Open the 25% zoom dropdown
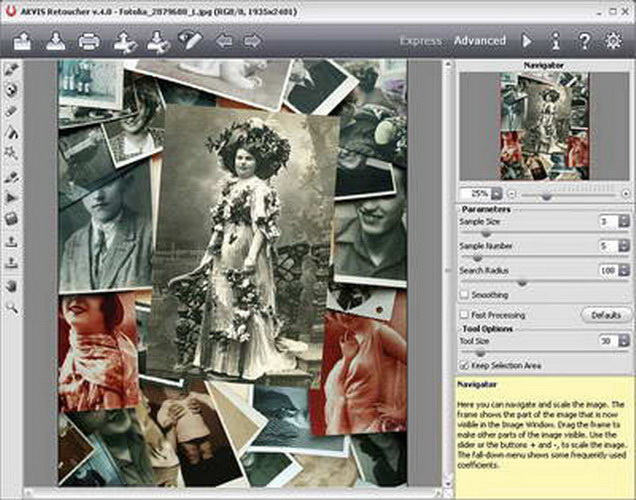The image size is (636, 500). tap(498, 192)
